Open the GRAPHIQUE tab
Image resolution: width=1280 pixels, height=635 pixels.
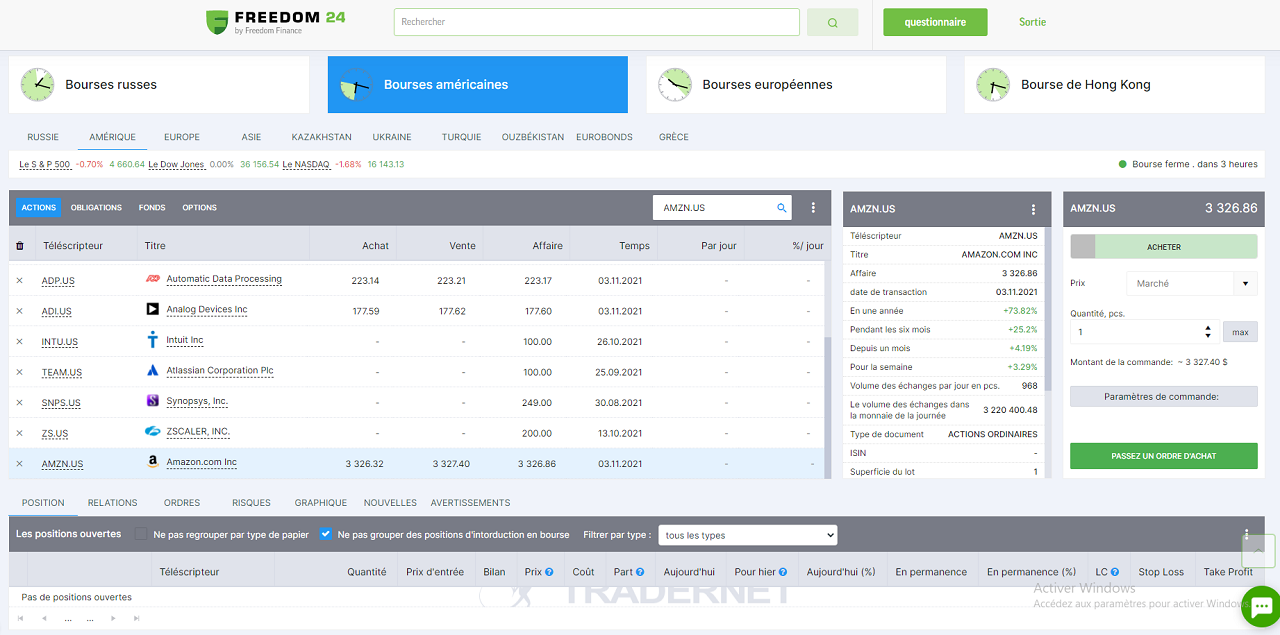321,503
